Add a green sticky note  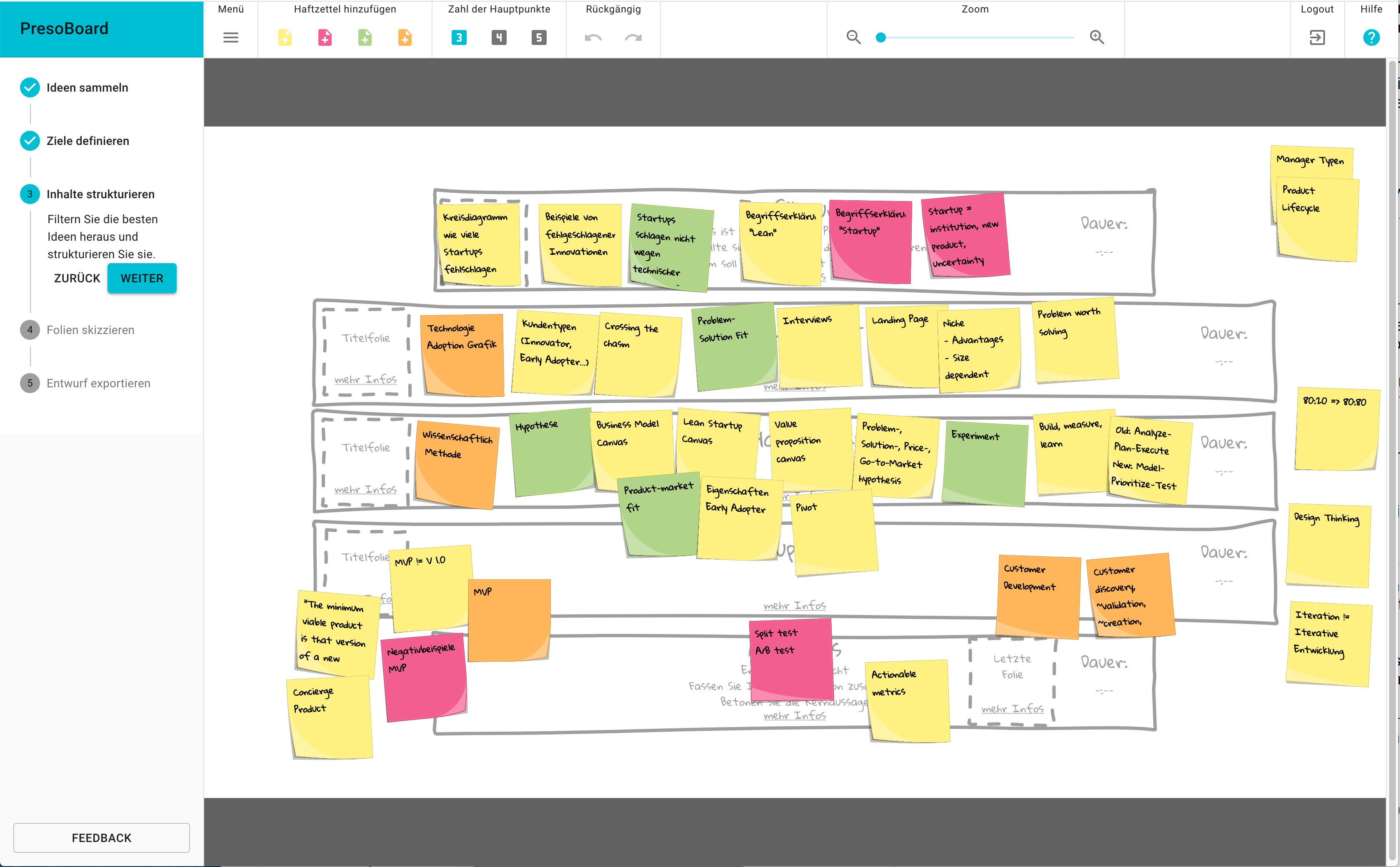365,37
